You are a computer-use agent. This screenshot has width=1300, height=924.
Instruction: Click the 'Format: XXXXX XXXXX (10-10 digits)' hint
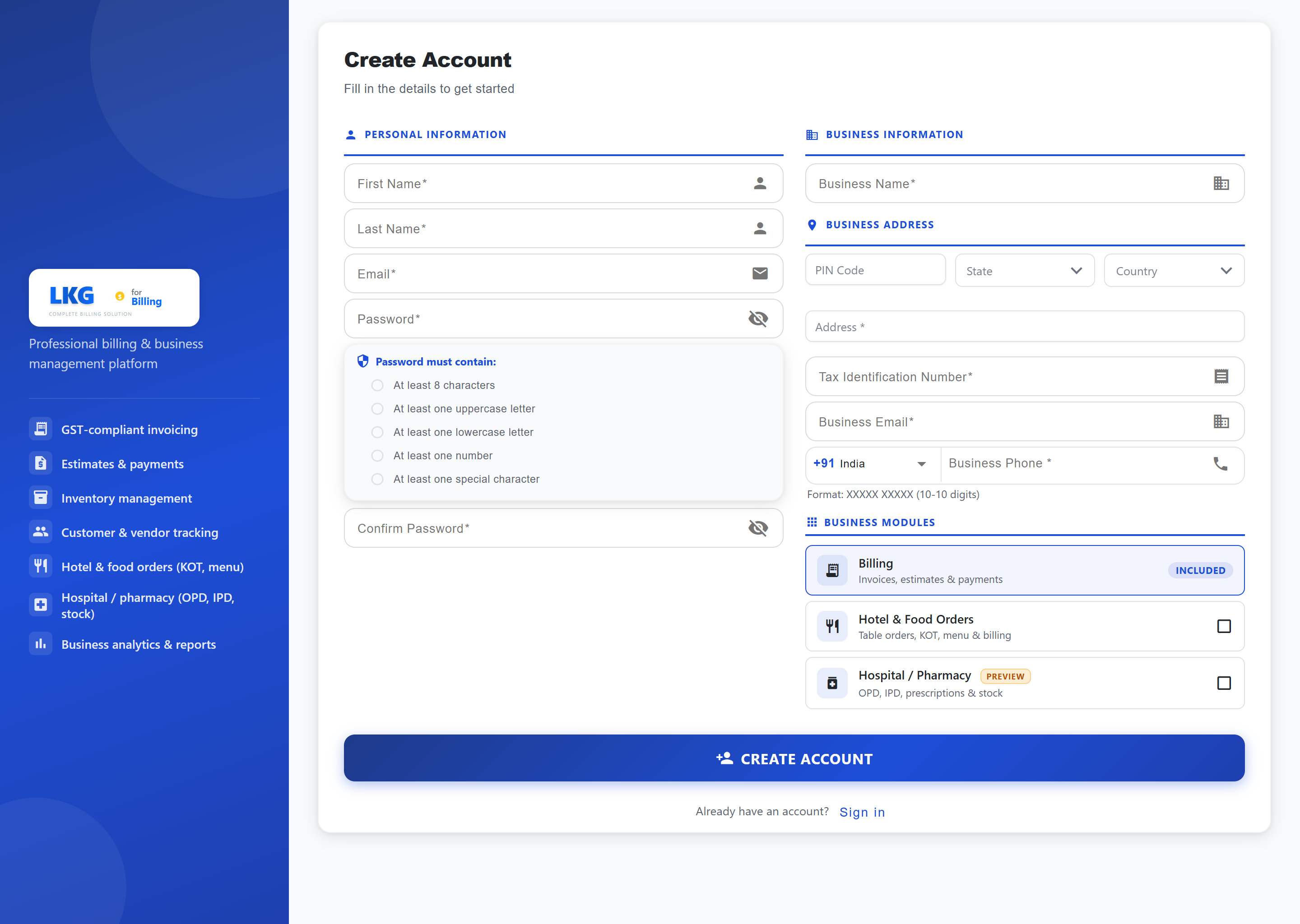pos(893,494)
